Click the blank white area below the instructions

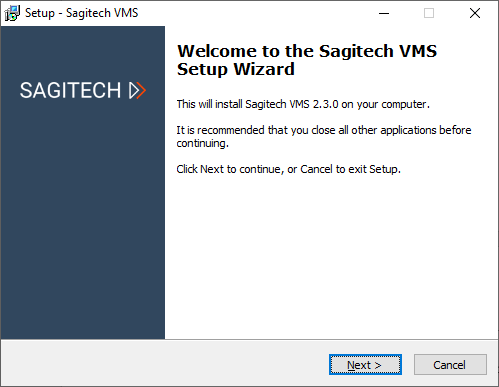330,257
